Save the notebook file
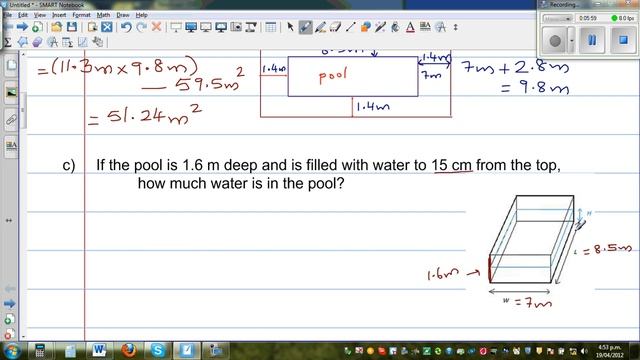The height and width of the screenshot is (360, 640). [x=72, y=27]
